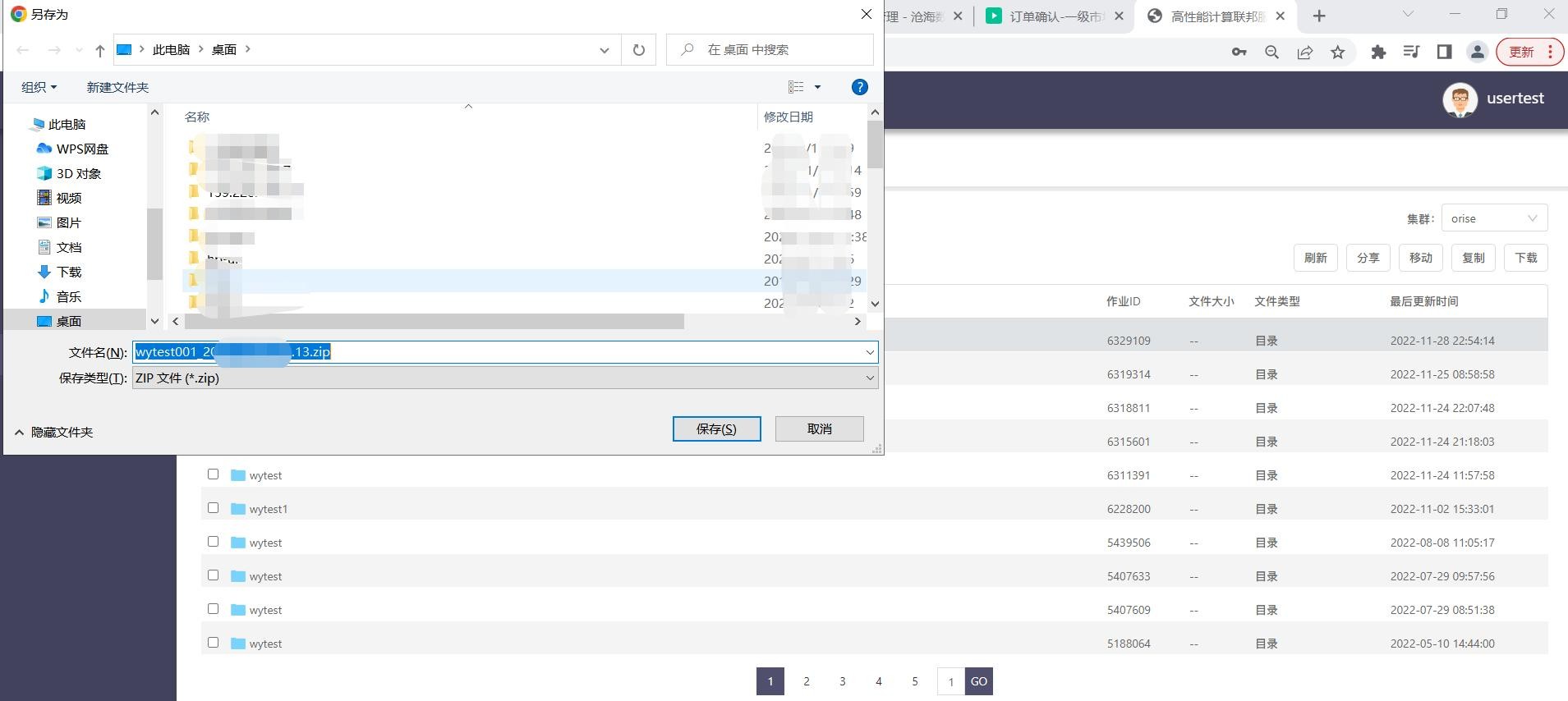The height and width of the screenshot is (701, 1568).
Task: Click the up-directory arrow in dialog
Action: (x=100, y=50)
